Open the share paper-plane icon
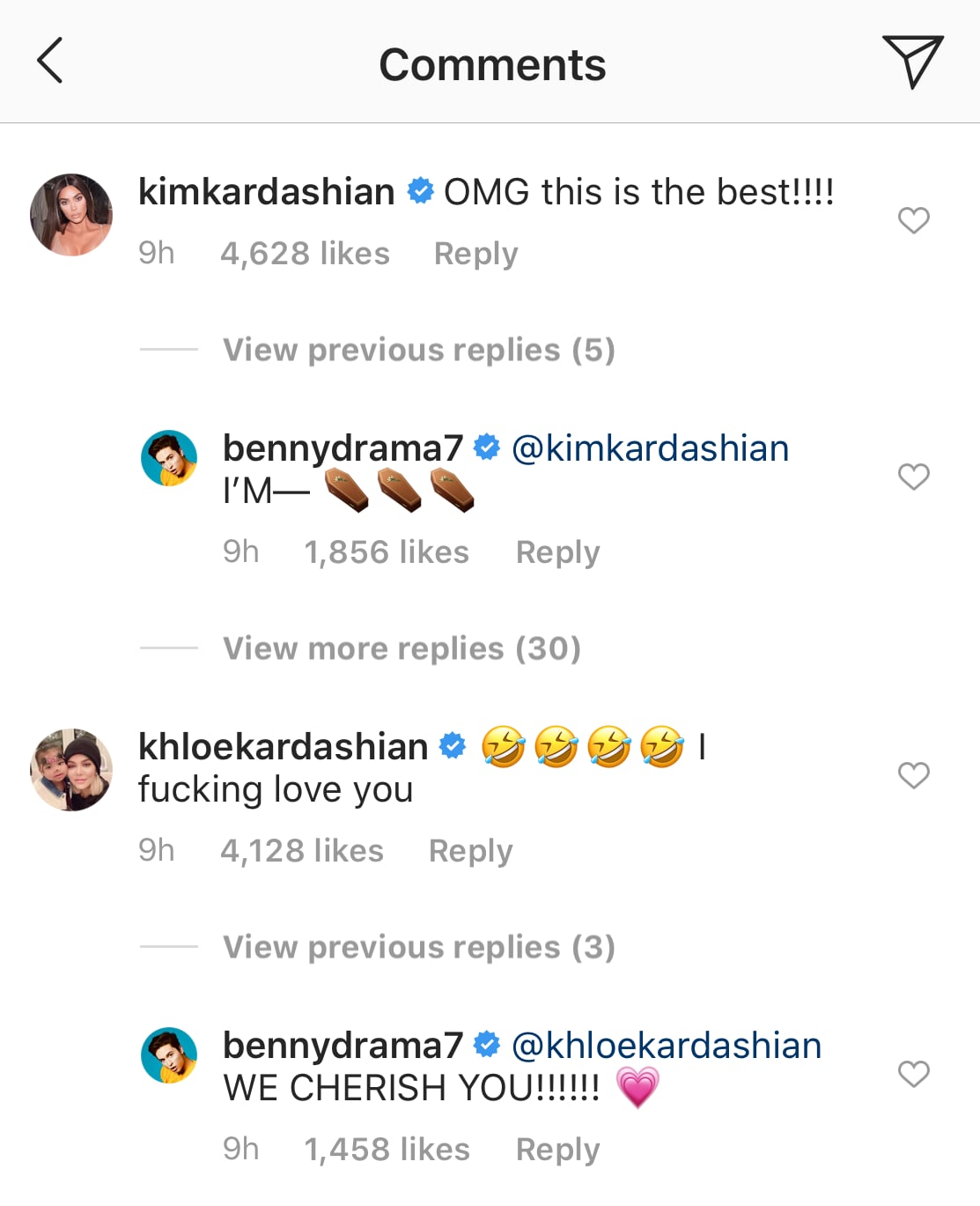The image size is (980, 1206). tap(913, 61)
